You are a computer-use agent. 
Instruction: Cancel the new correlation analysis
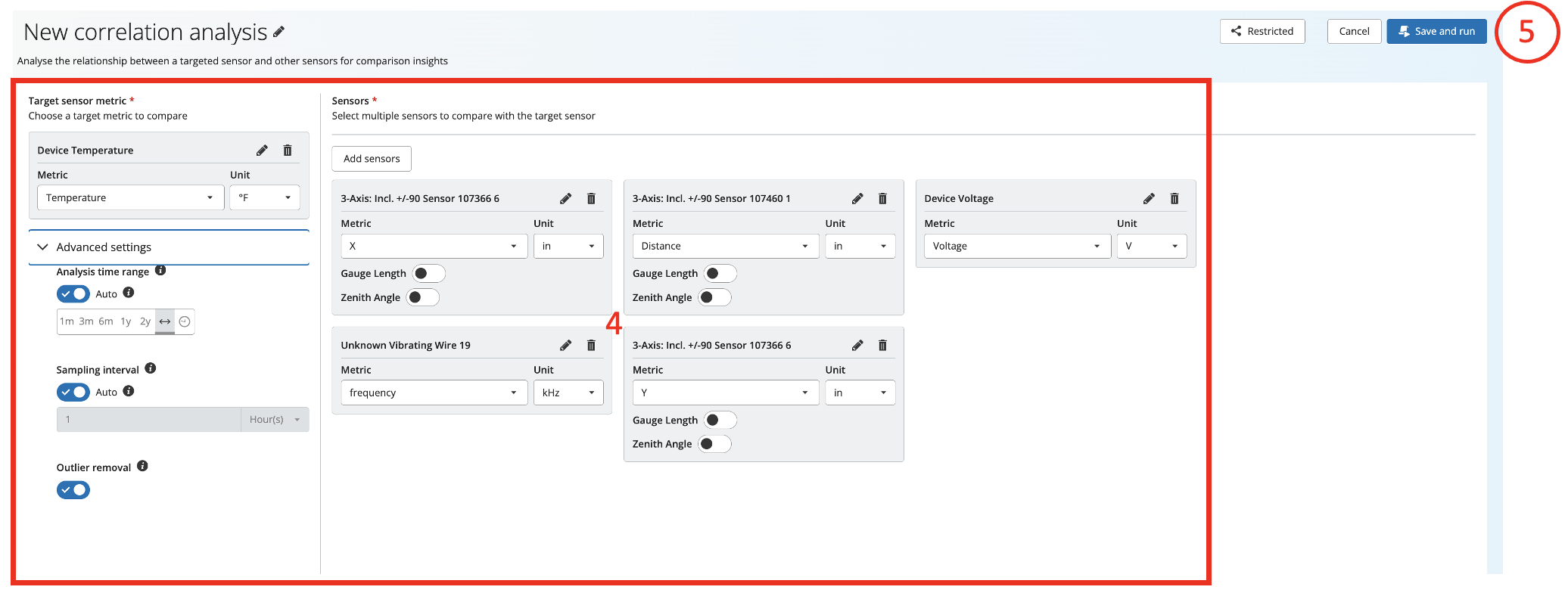pos(1354,31)
